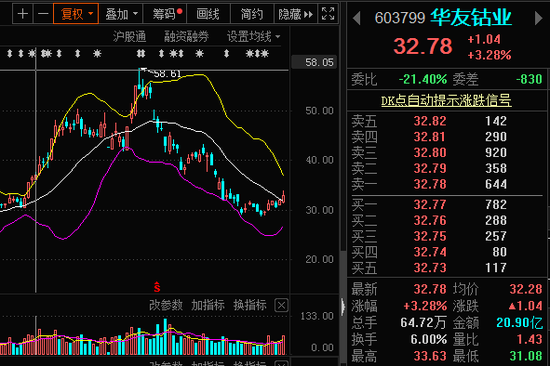Click the 筹码 toolbar button
This screenshot has width=550, height=366.
click(x=166, y=14)
